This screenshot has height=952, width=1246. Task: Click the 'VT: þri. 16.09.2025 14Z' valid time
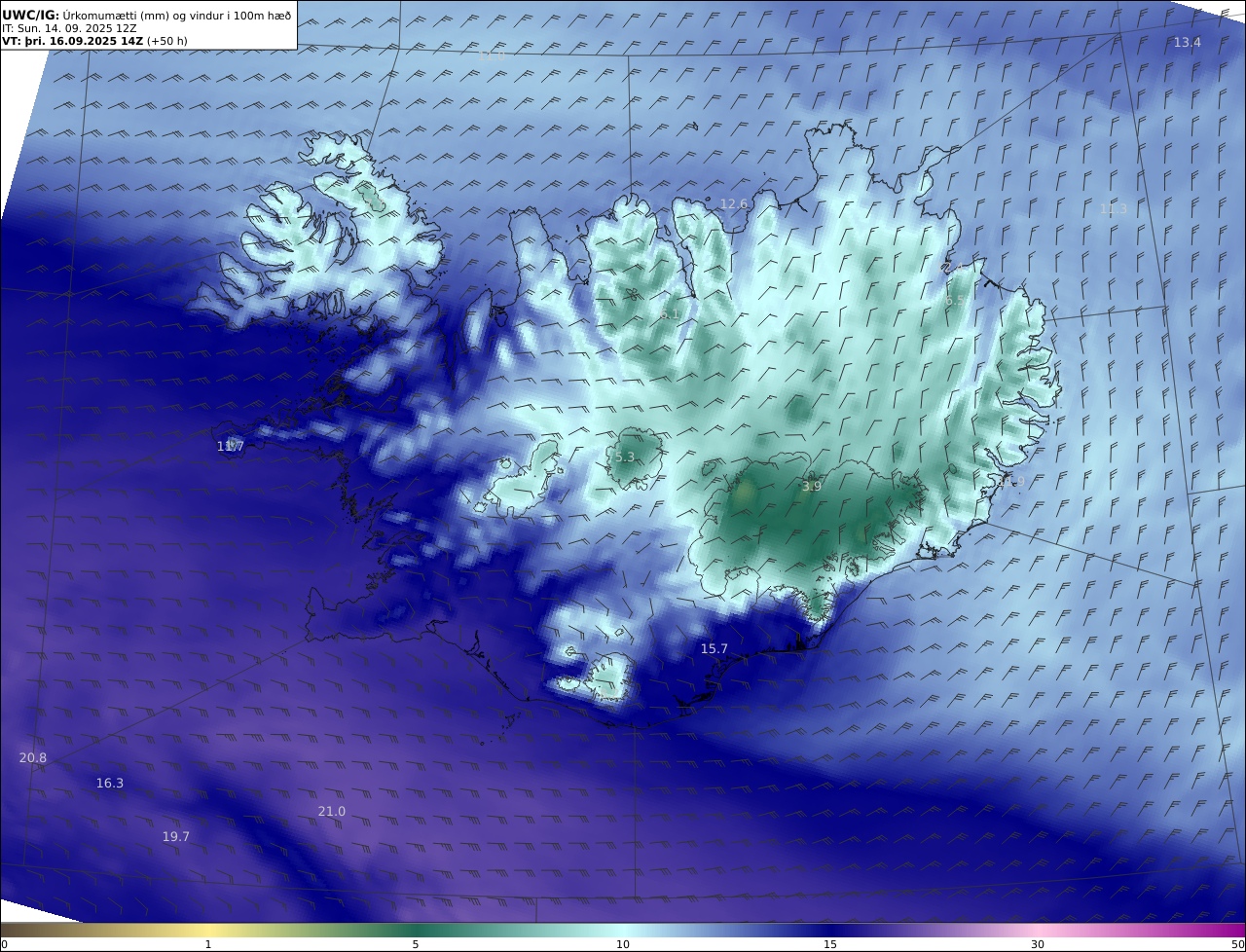[73, 42]
